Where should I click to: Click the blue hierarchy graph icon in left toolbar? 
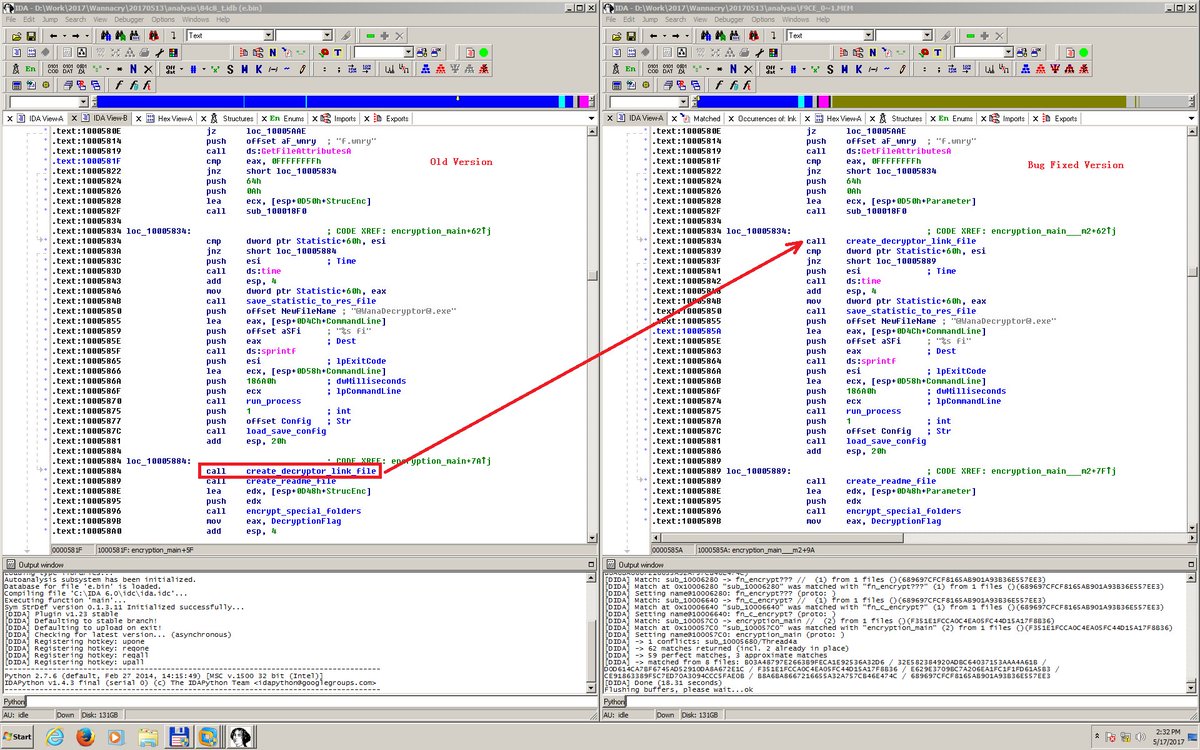425,69
